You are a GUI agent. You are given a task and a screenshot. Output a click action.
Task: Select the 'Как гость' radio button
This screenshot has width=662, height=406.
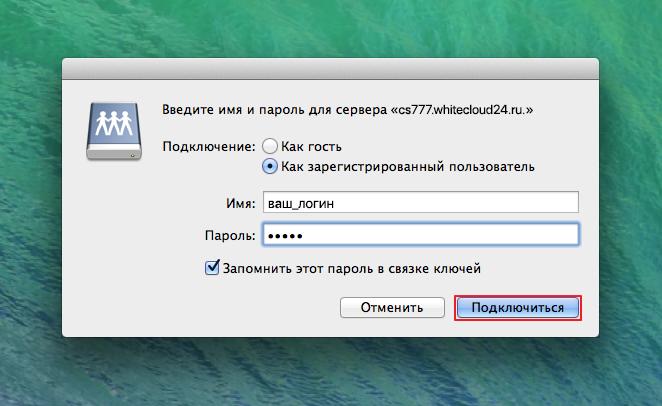point(270,146)
